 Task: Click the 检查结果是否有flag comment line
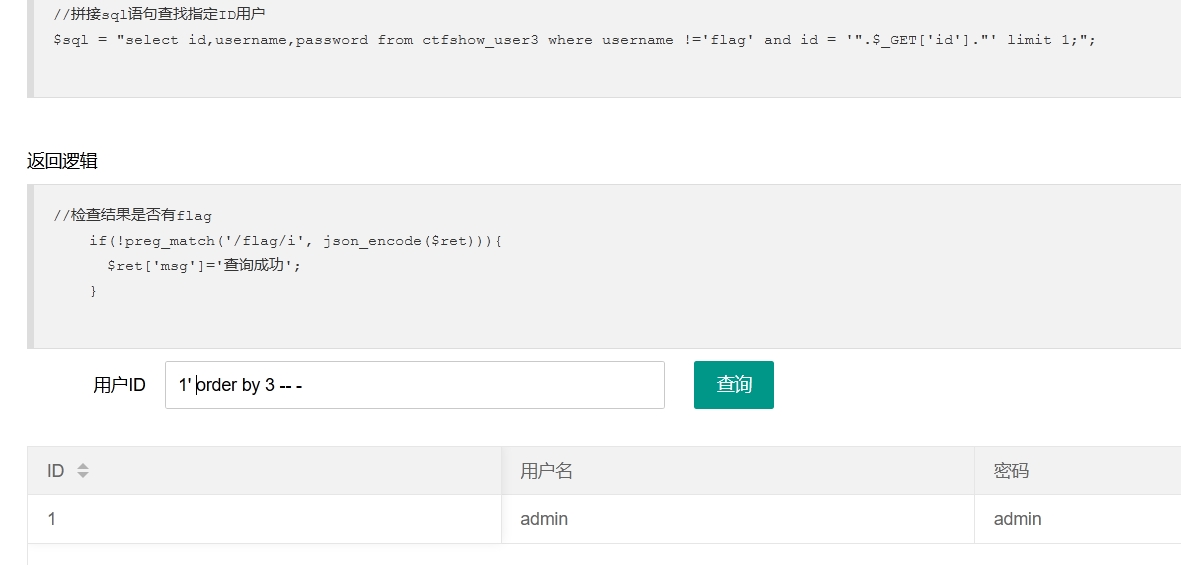[133, 215]
